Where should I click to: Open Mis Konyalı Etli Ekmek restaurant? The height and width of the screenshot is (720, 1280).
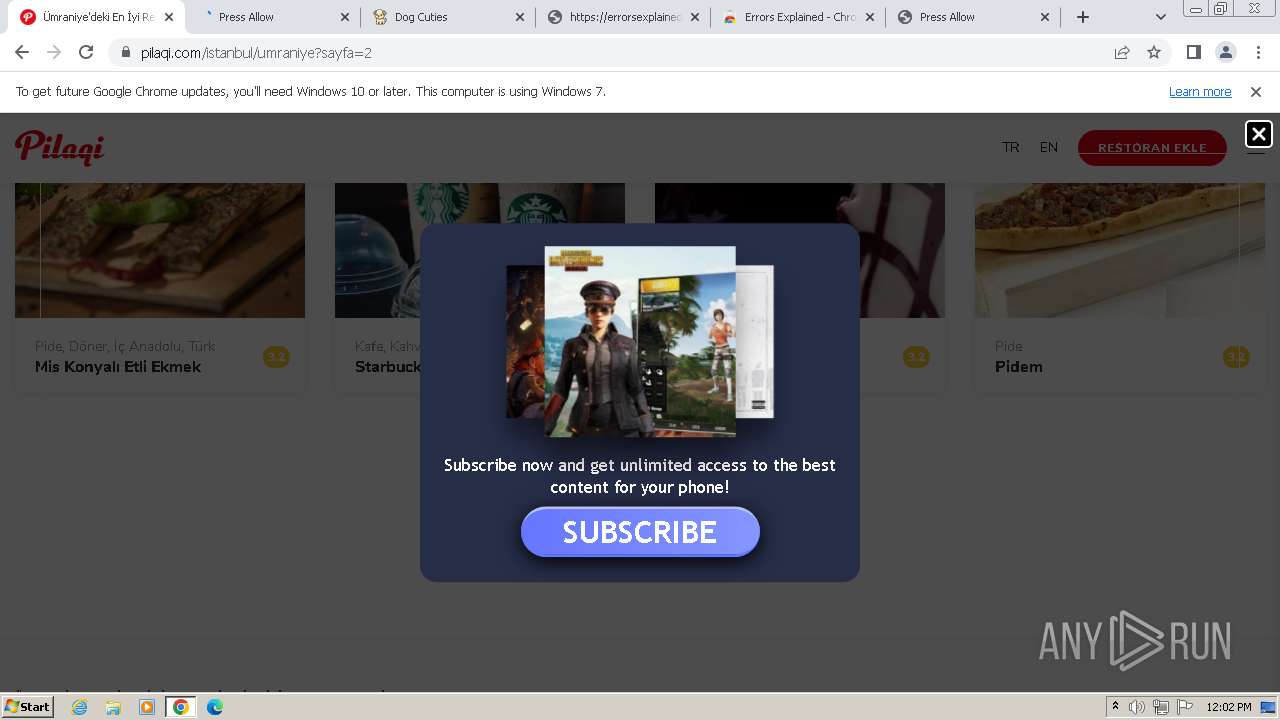(x=118, y=367)
